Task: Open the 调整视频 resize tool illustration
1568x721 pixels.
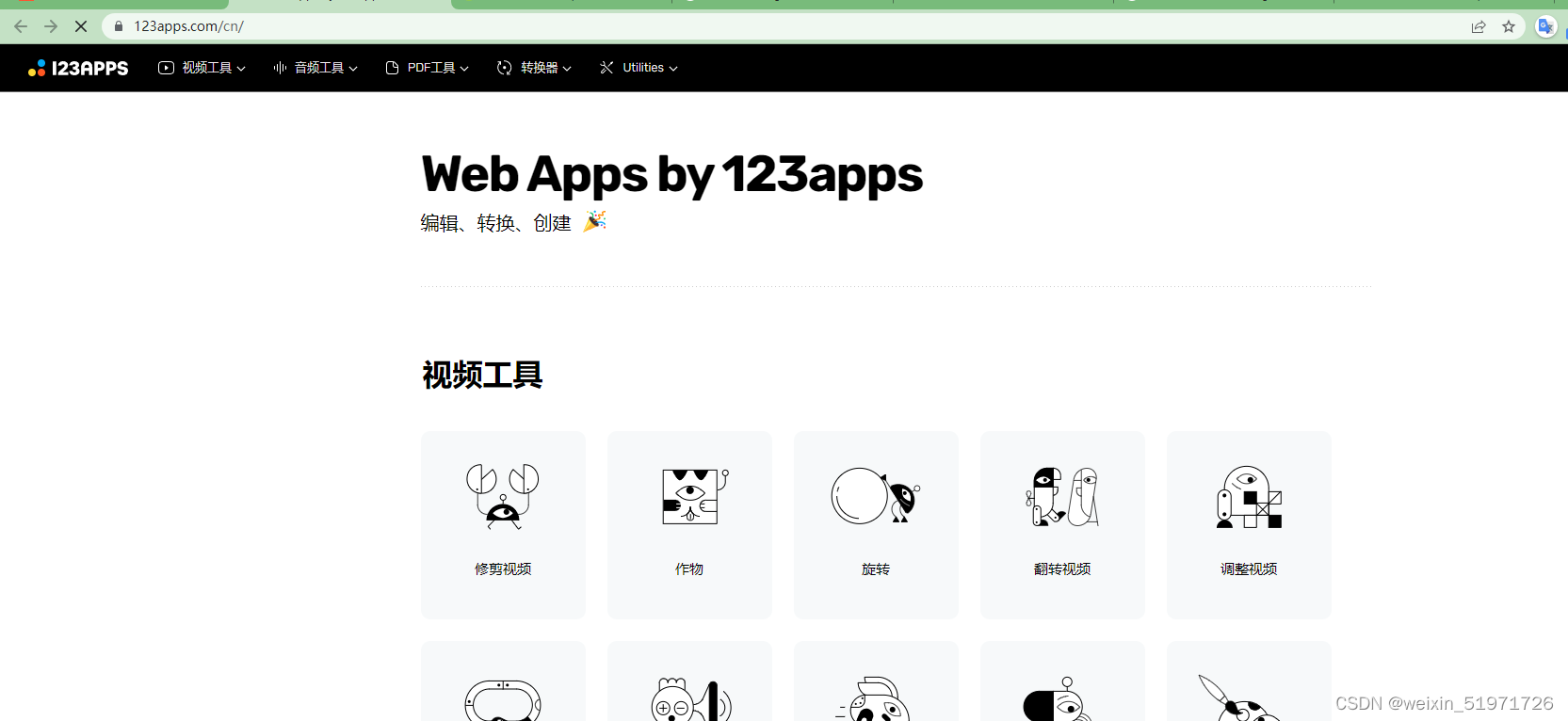Action: coord(1249,496)
